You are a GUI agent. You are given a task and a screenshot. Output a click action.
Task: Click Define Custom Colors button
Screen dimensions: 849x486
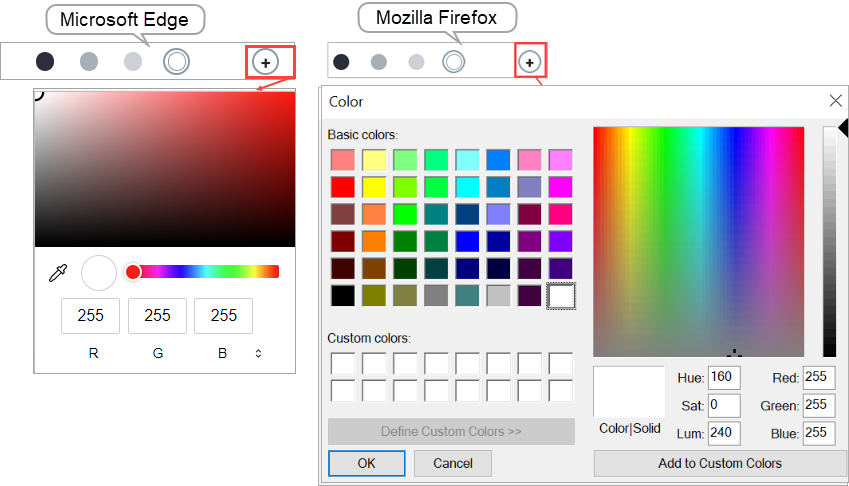pos(451,432)
